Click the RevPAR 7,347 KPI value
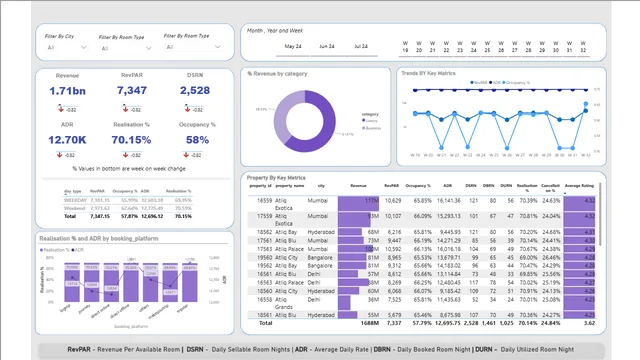The image size is (640, 360). click(131, 91)
